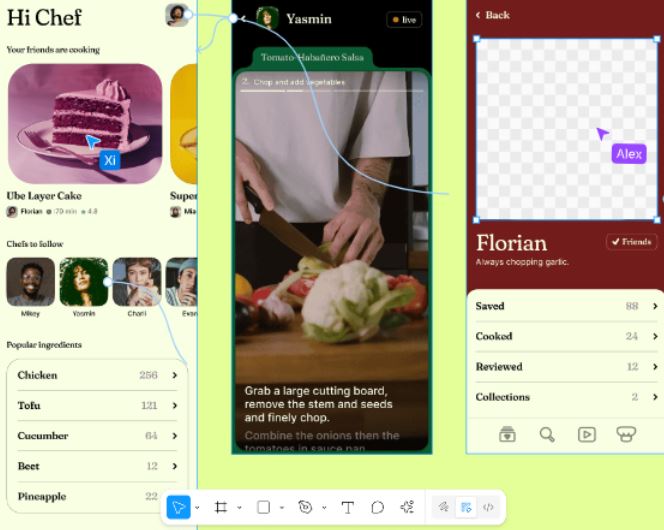Open the Beet ingredient row chevron

pos(174,466)
